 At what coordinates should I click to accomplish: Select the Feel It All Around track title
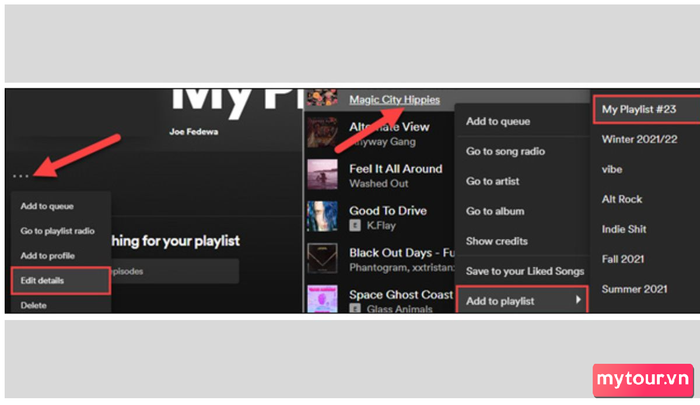click(x=396, y=169)
